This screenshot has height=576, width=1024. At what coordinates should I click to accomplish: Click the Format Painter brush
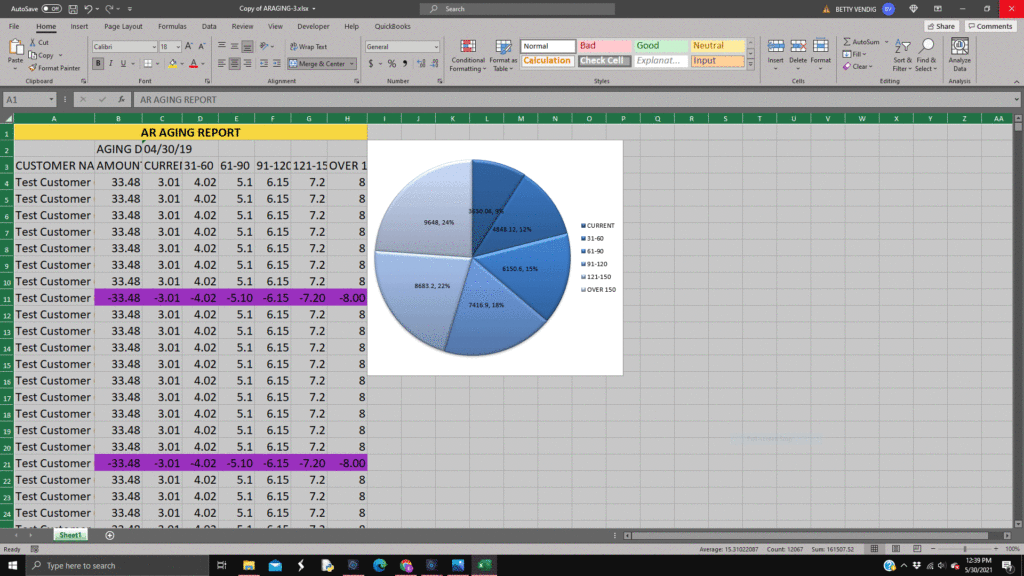54,68
